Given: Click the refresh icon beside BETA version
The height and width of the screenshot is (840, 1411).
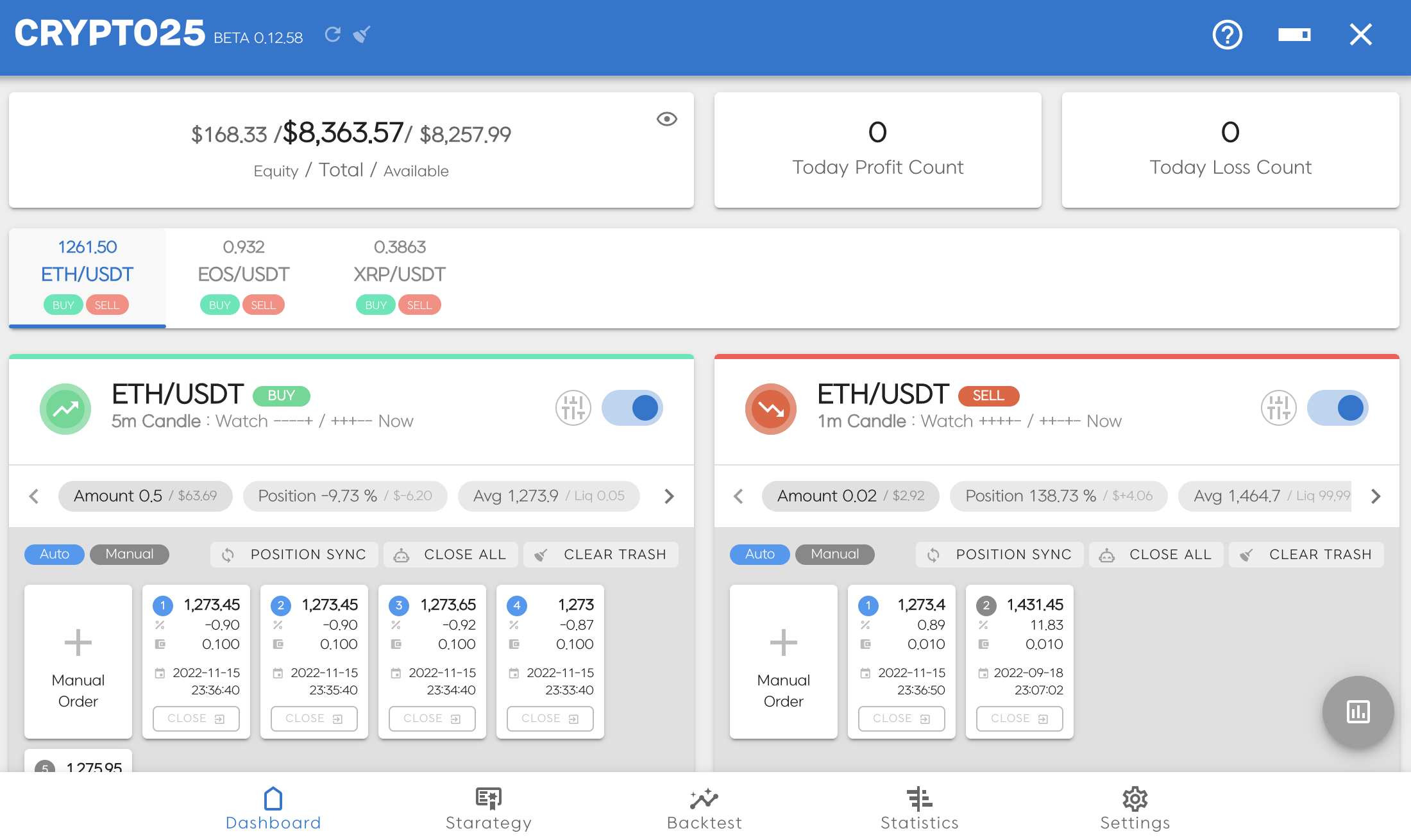Looking at the screenshot, I should pyautogui.click(x=332, y=34).
